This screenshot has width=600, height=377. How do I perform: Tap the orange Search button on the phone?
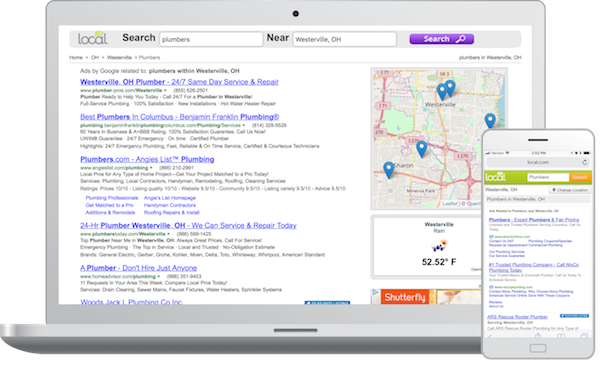coord(580,177)
